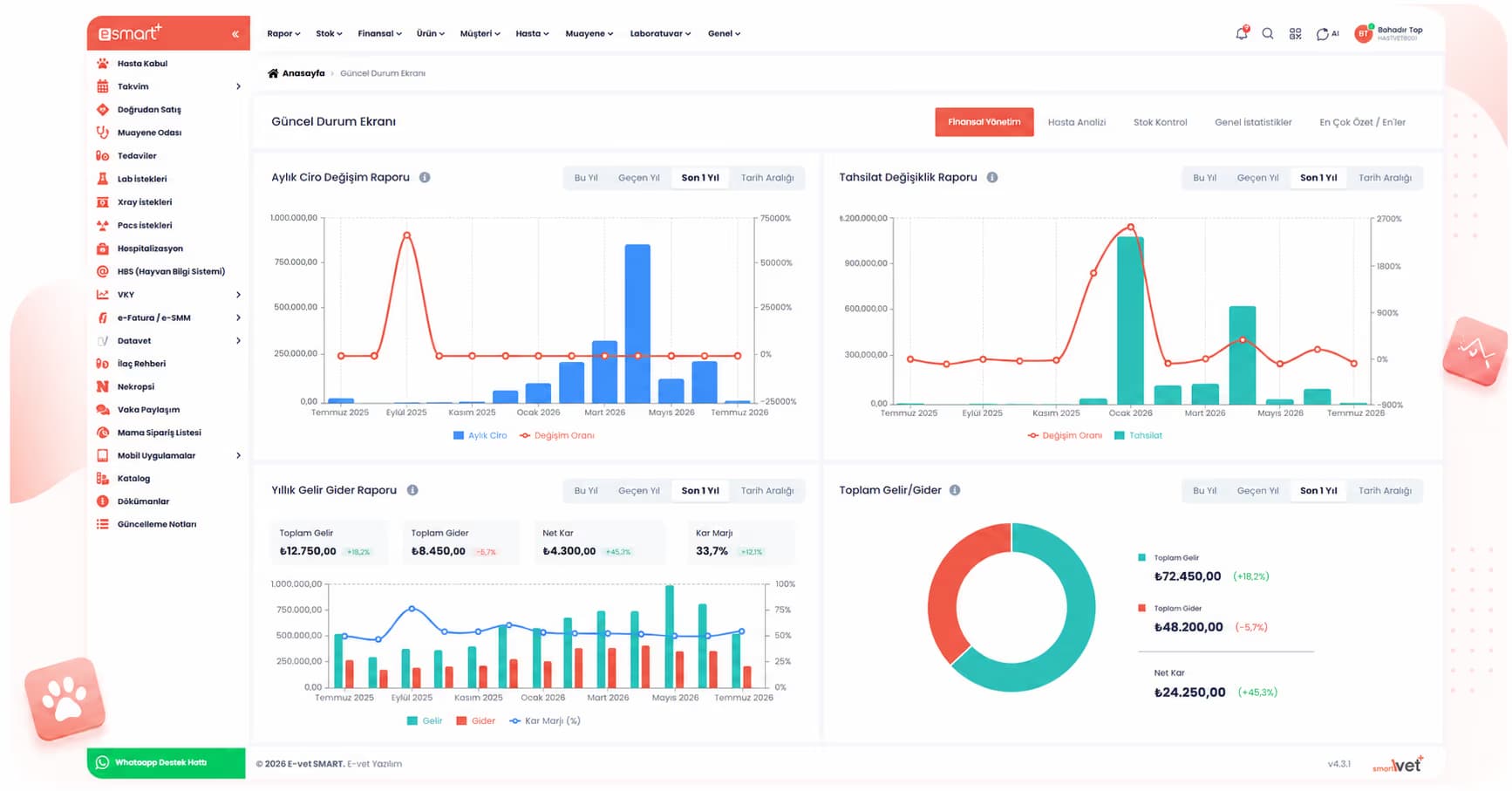1512x791 pixels.
Task: Select Geçen Yıl in Toplam Gelir/Gider panel
Action: [1257, 491]
